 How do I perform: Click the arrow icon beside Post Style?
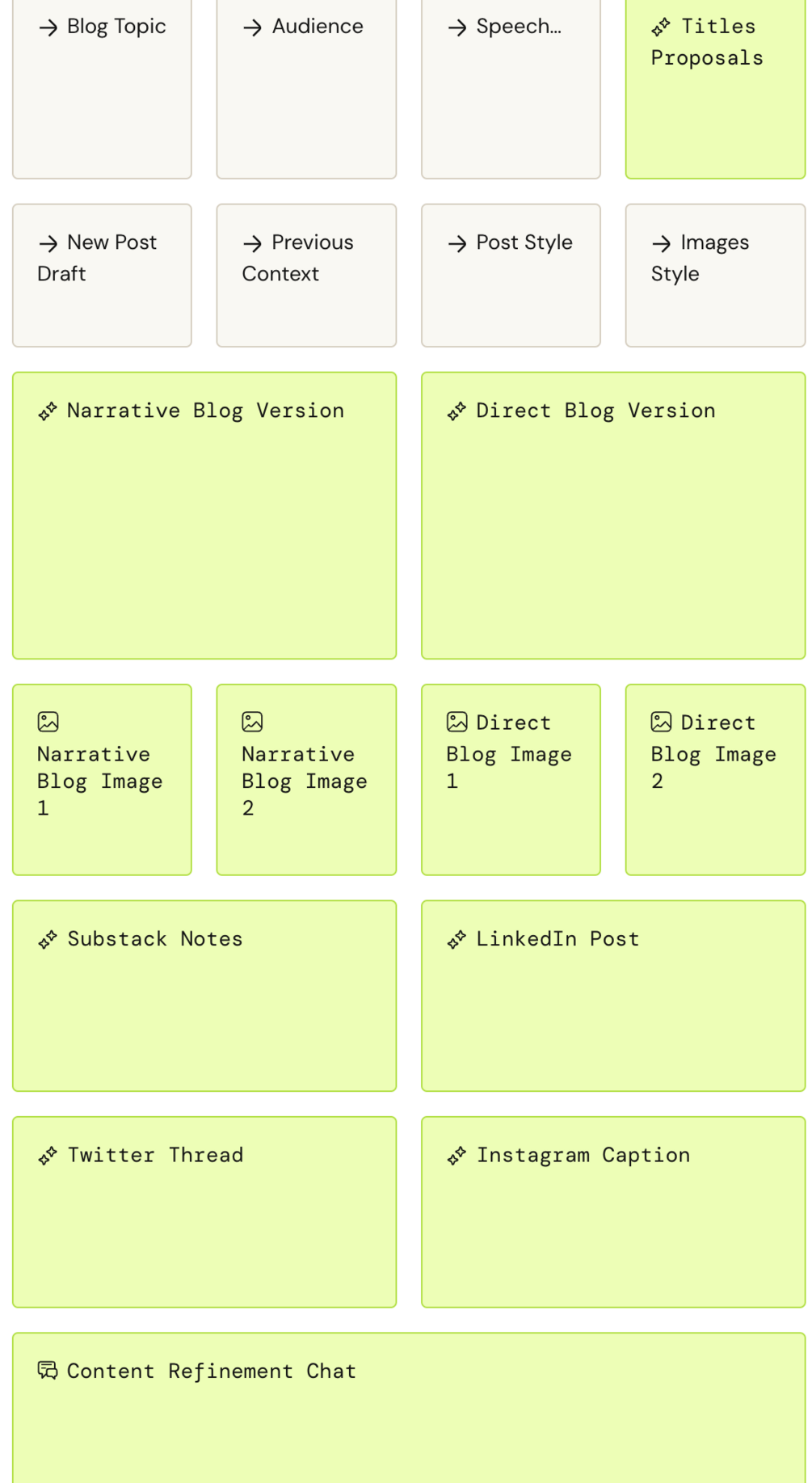tap(457, 243)
